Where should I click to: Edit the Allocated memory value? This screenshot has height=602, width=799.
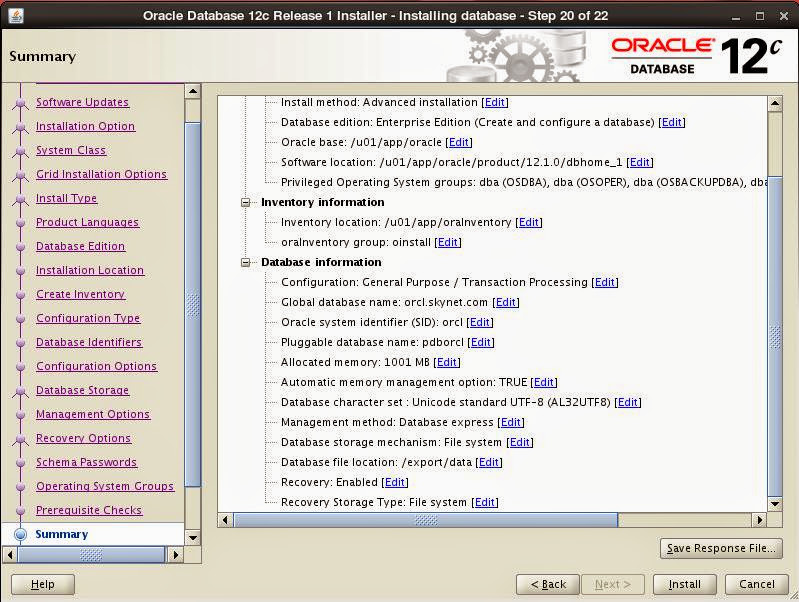tap(446, 362)
